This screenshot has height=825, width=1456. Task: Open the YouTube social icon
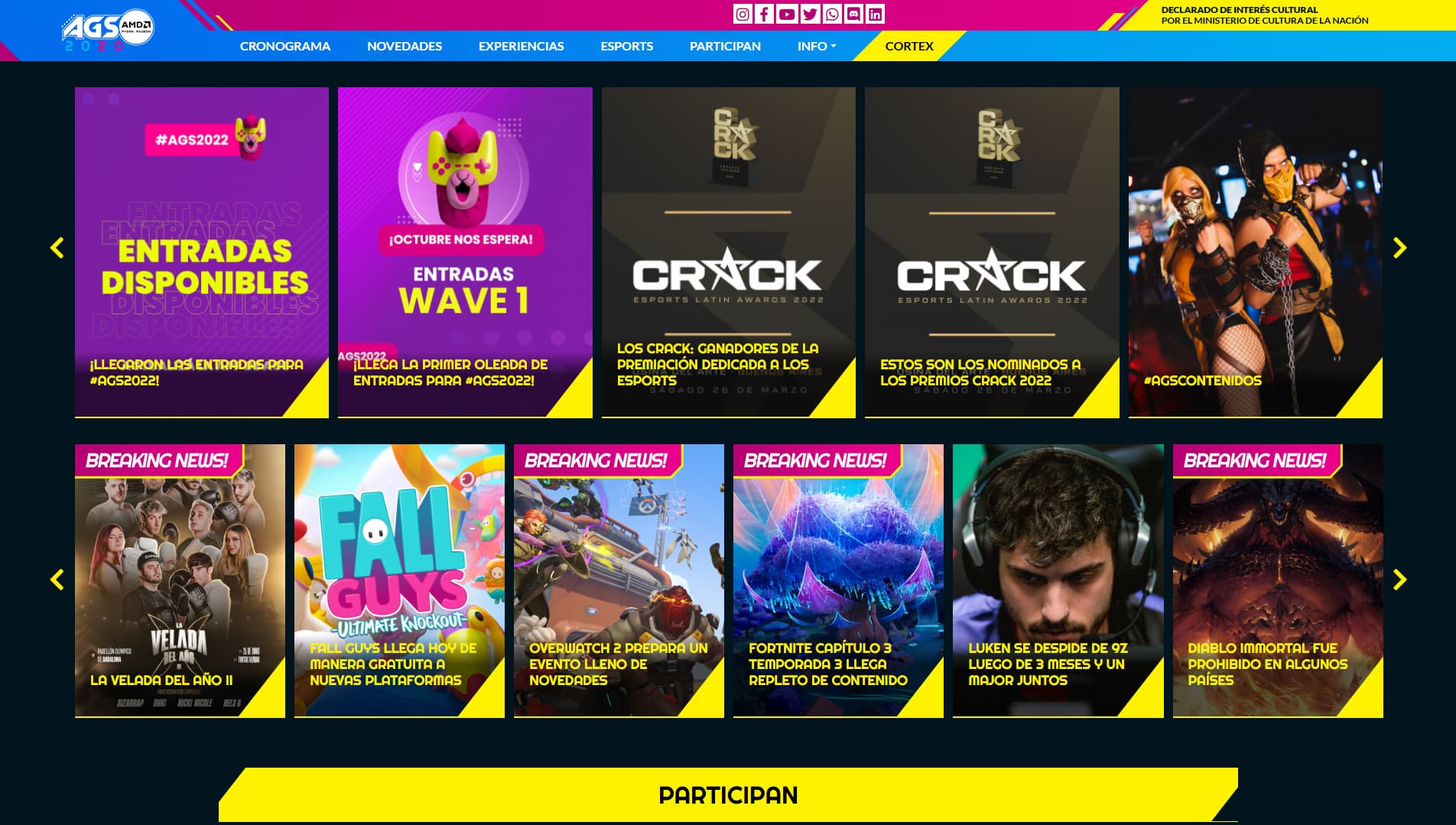(787, 14)
